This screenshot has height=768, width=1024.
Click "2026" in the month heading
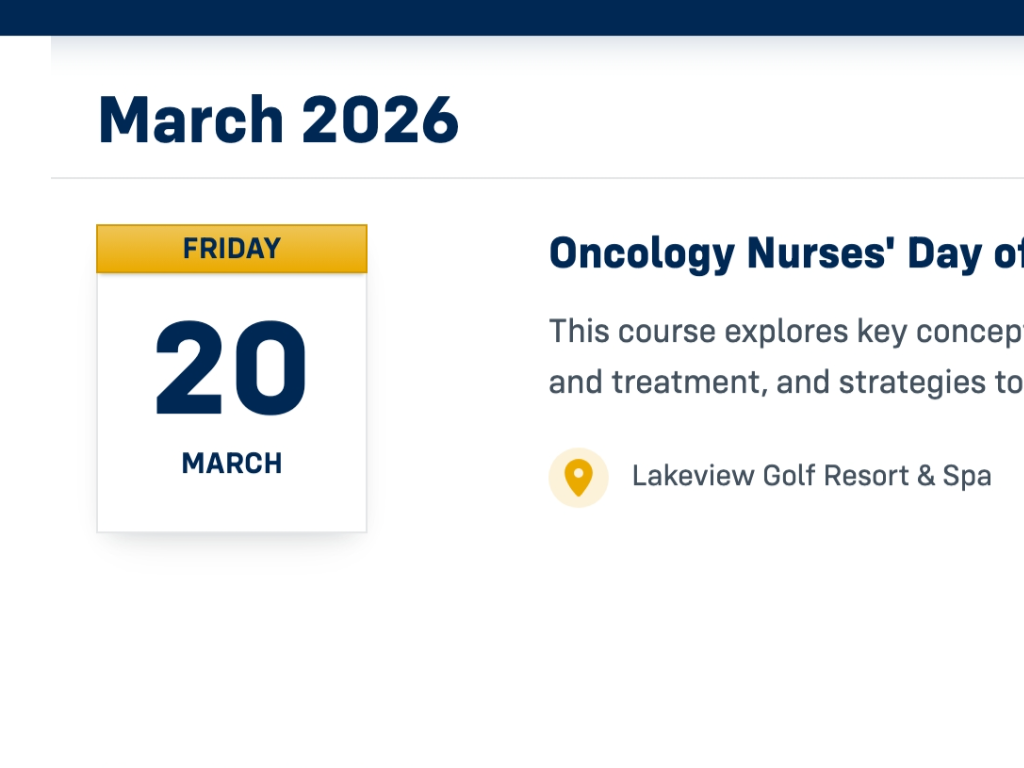click(x=380, y=120)
